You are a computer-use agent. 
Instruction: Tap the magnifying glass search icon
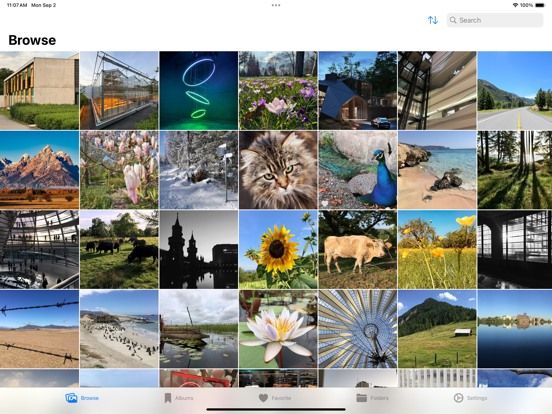click(453, 20)
